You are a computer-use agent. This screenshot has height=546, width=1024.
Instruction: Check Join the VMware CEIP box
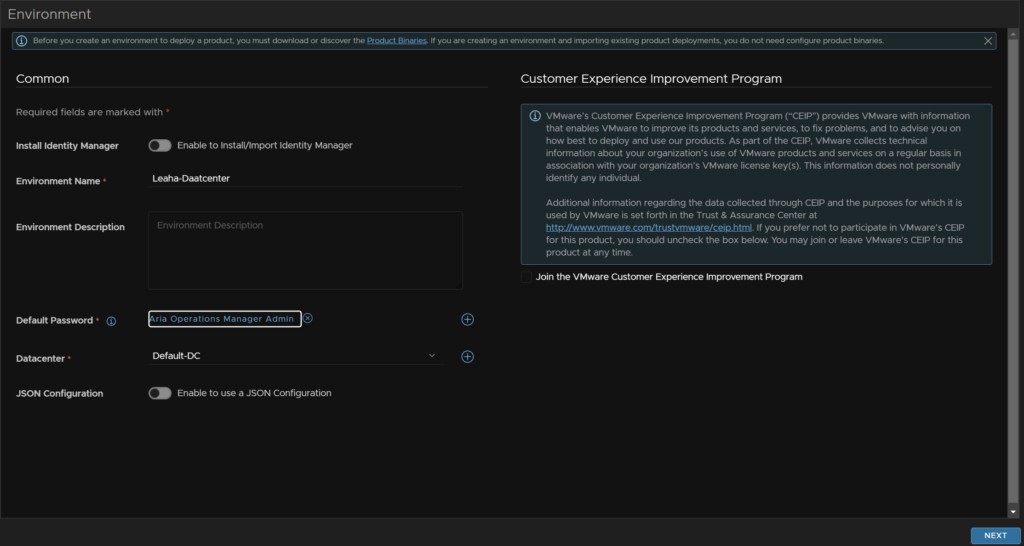(x=526, y=277)
